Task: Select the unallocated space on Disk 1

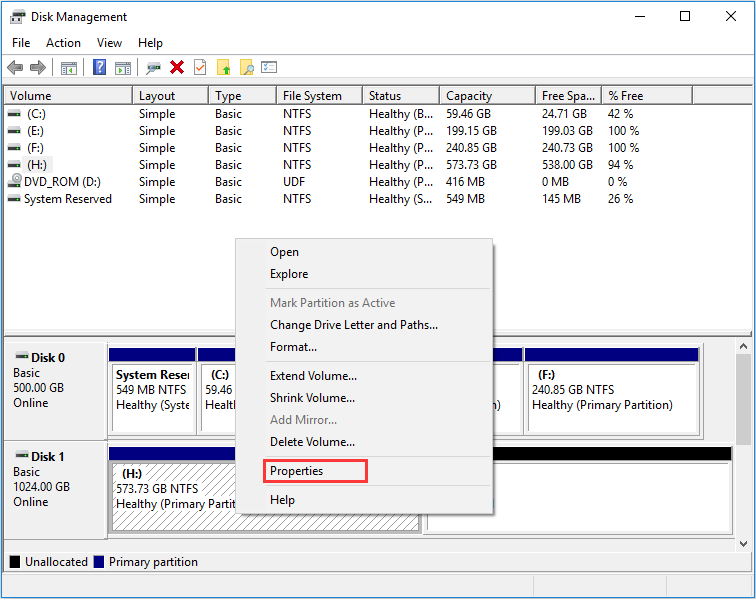Action: [612, 489]
